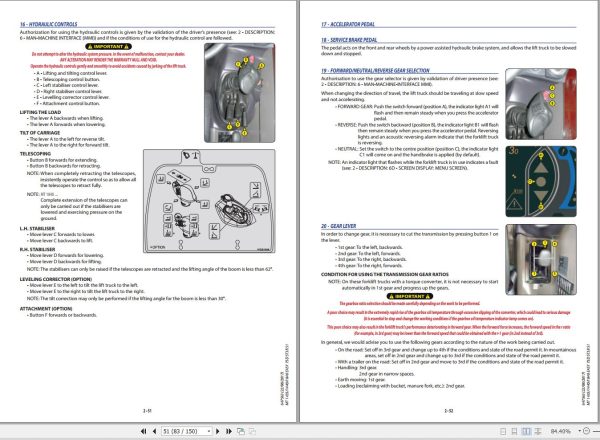Image resolution: width=600 pixels, height=440 pixels.
Task: Click the gear lever photo
Action: (x=541, y=259)
